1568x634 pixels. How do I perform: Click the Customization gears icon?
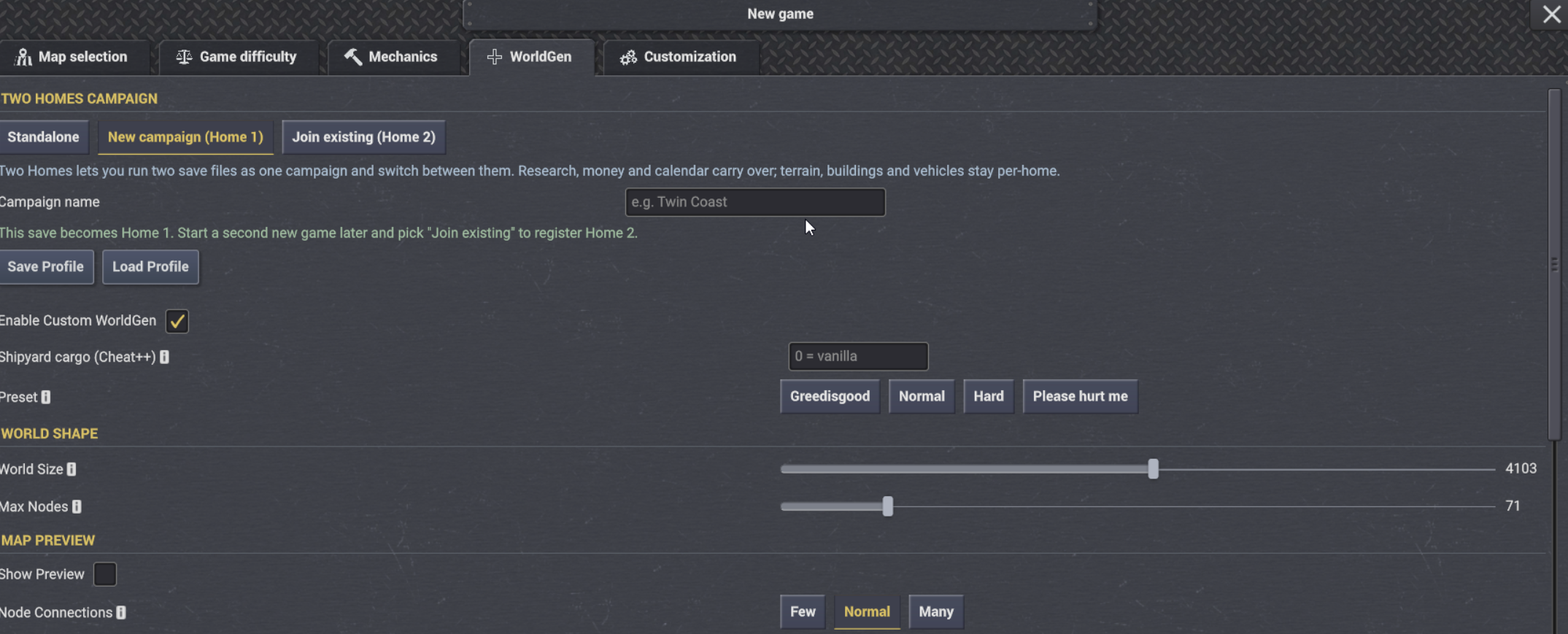628,57
